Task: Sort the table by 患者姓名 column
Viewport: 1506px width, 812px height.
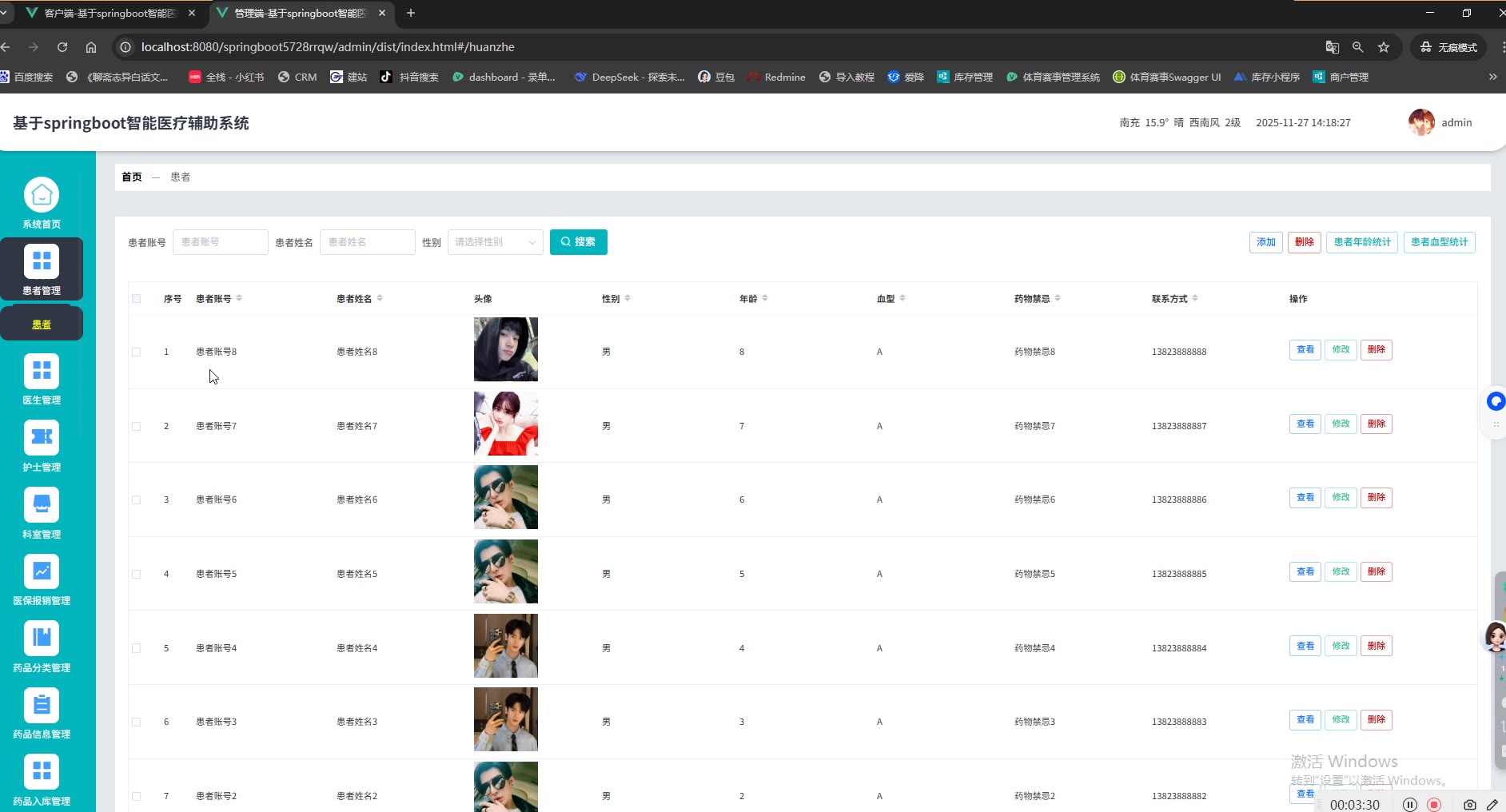Action: tap(380, 298)
